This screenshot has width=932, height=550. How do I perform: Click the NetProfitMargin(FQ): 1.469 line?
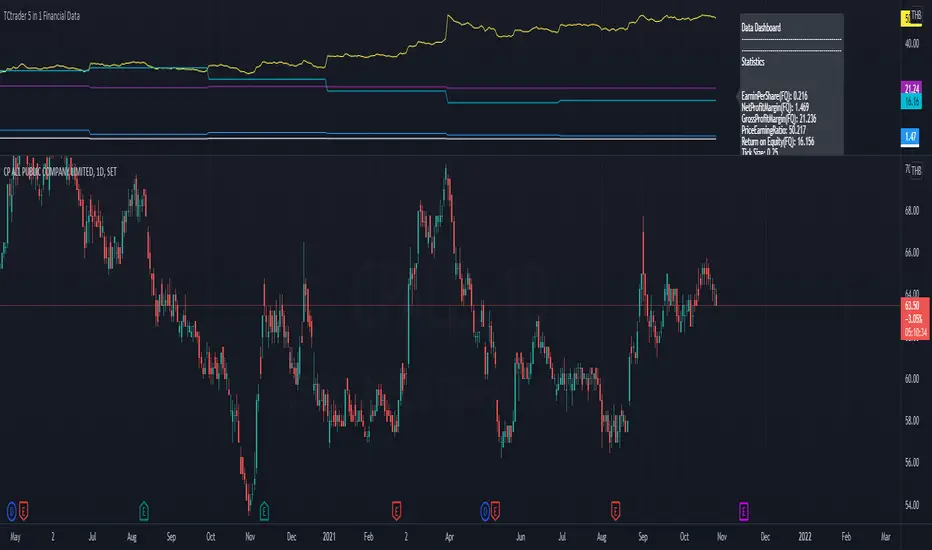(775, 107)
